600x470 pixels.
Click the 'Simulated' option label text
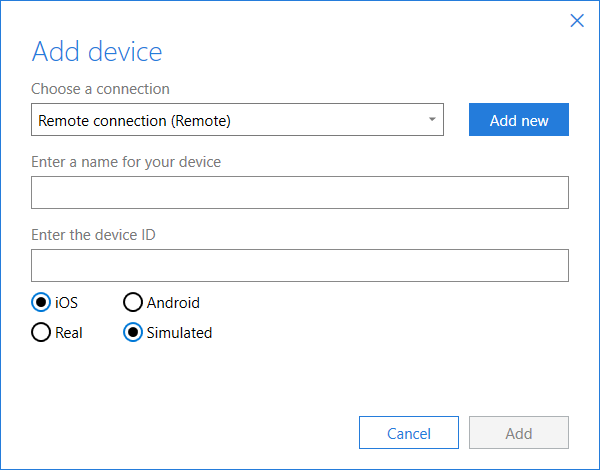179,333
